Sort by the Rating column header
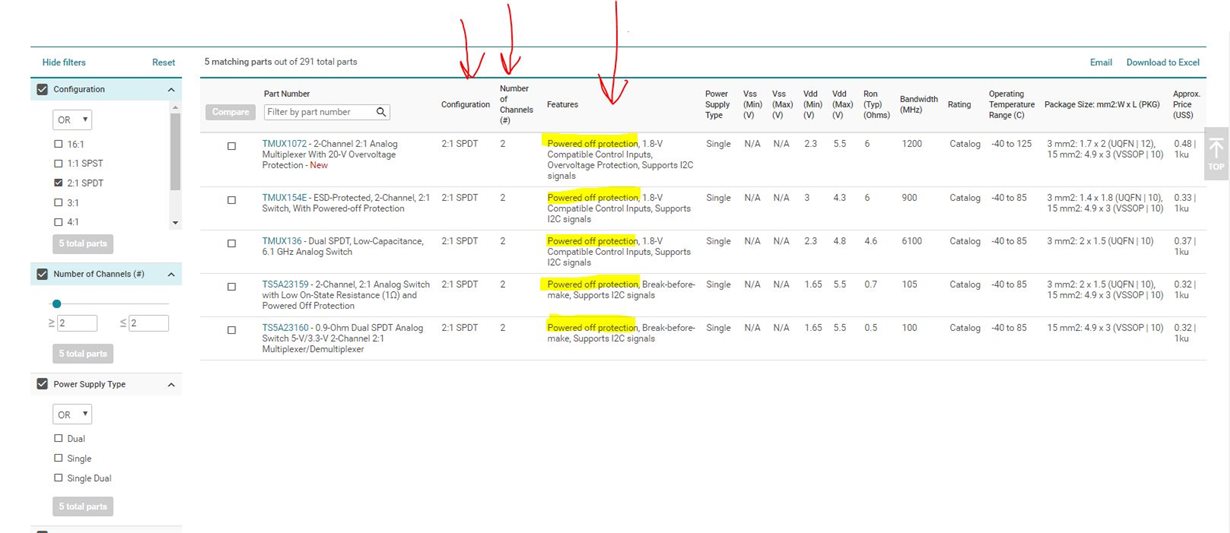This screenshot has height=533, width=1230. pos(959,104)
